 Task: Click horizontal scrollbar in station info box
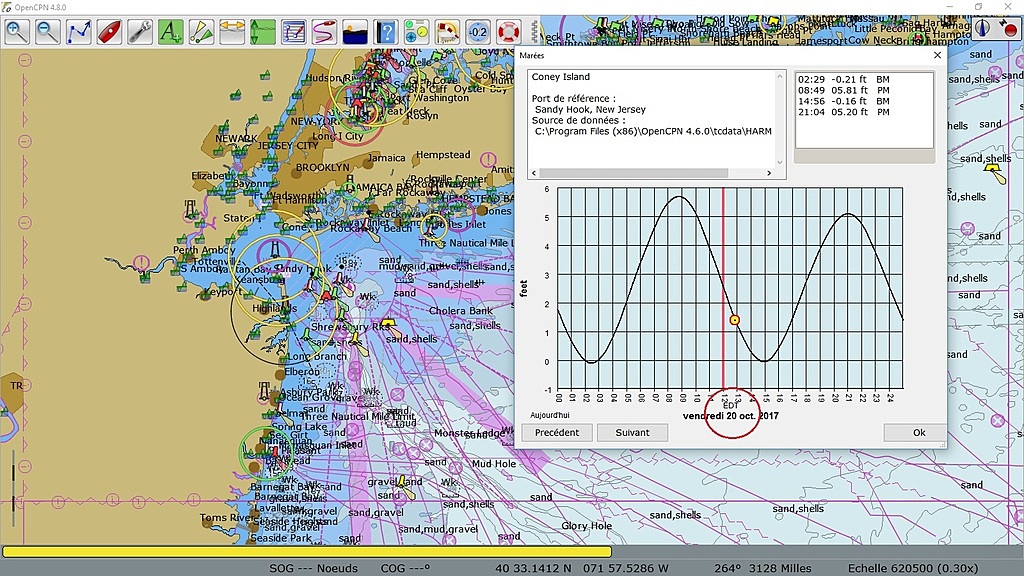tap(633, 173)
